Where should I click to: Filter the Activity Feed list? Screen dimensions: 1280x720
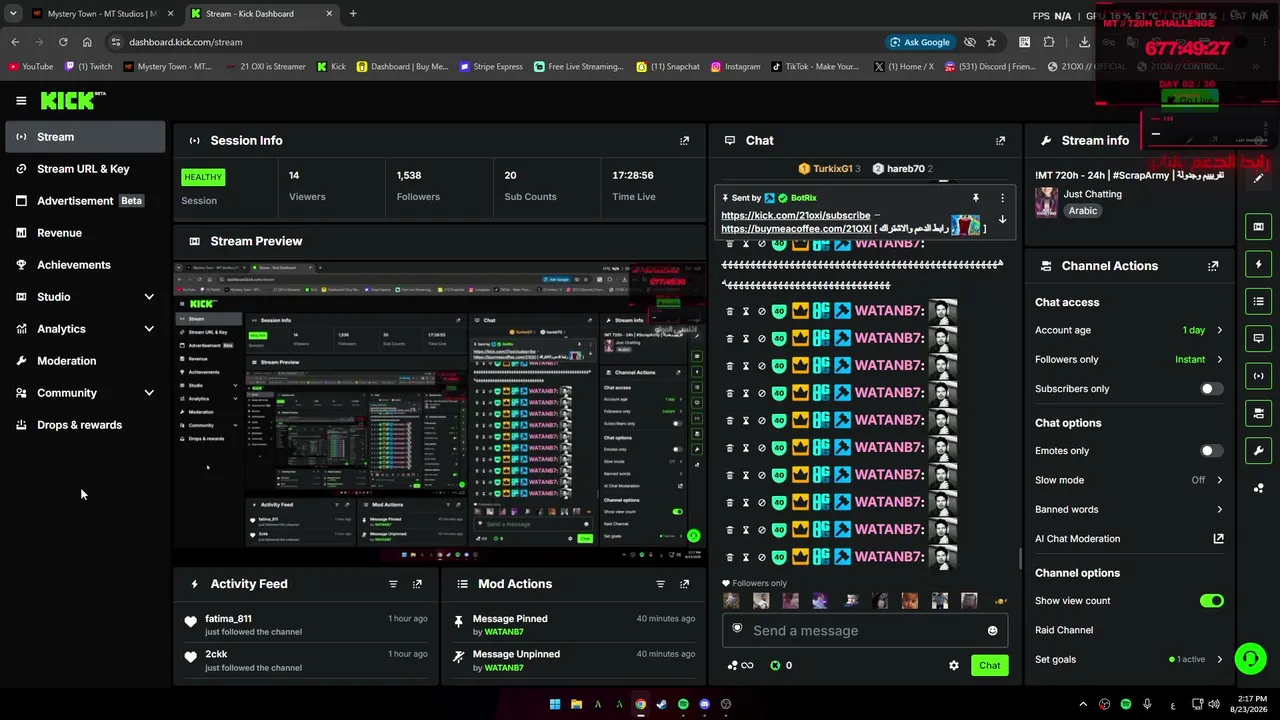point(393,584)
